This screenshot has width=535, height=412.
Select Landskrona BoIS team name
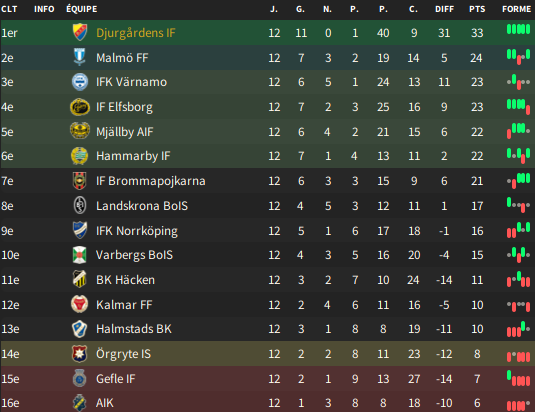[x=142, y=206]
